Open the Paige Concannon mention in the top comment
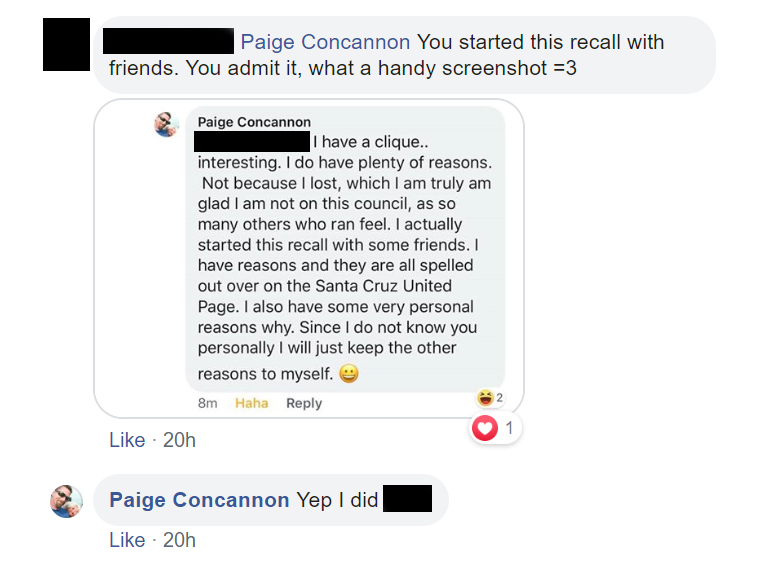 pyautogui.click(x=325, y=42)
